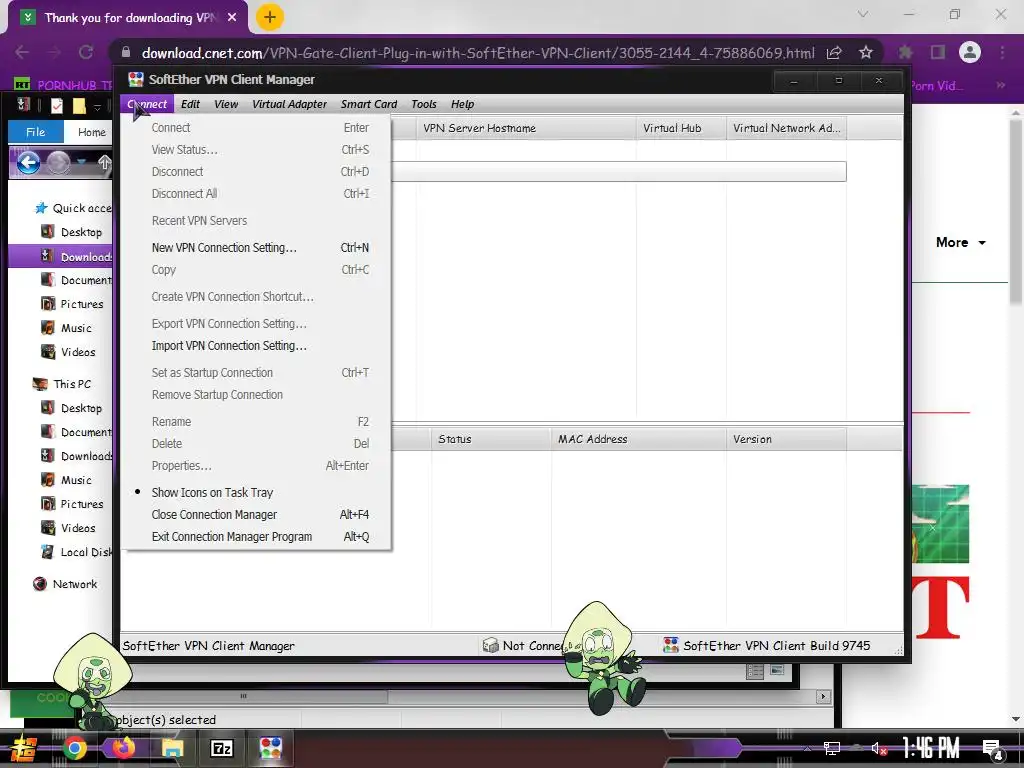Show hidden system tray icons
The height and width of the screenshot is (768, 1024).
coord(807,748)
